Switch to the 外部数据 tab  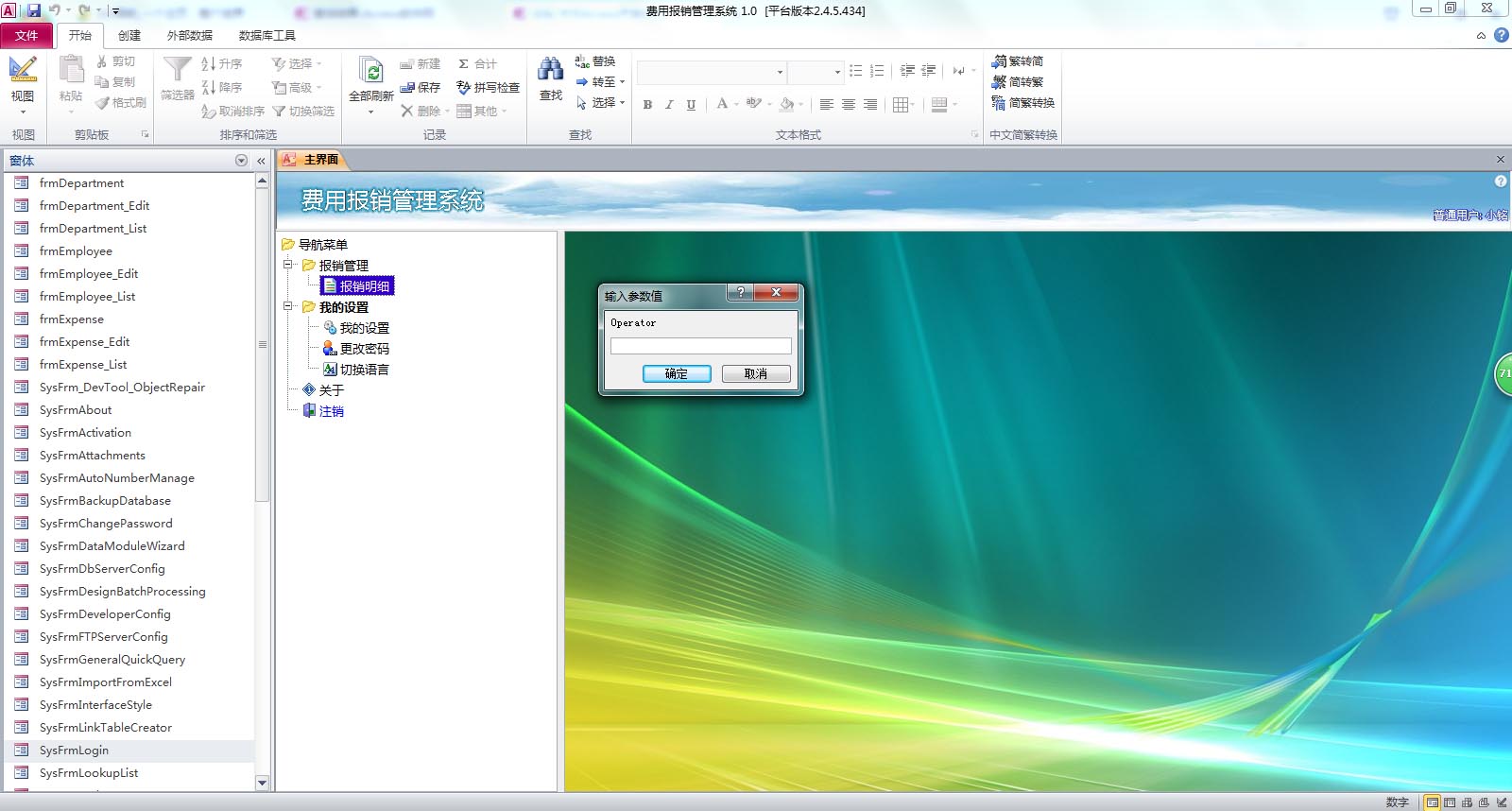click(190, 35)
